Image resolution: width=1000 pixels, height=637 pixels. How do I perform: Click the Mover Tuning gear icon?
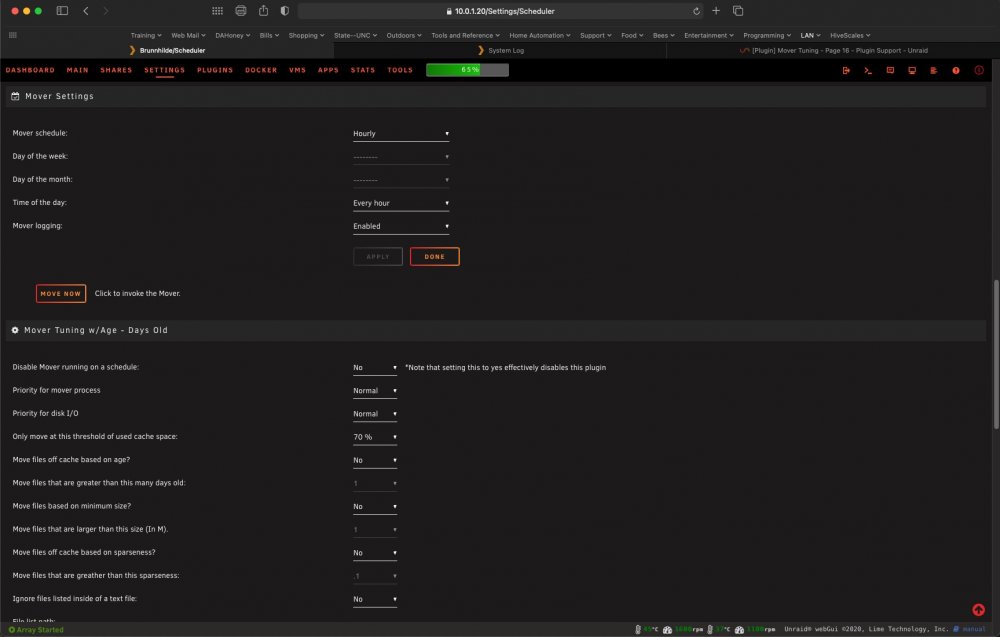15,330
